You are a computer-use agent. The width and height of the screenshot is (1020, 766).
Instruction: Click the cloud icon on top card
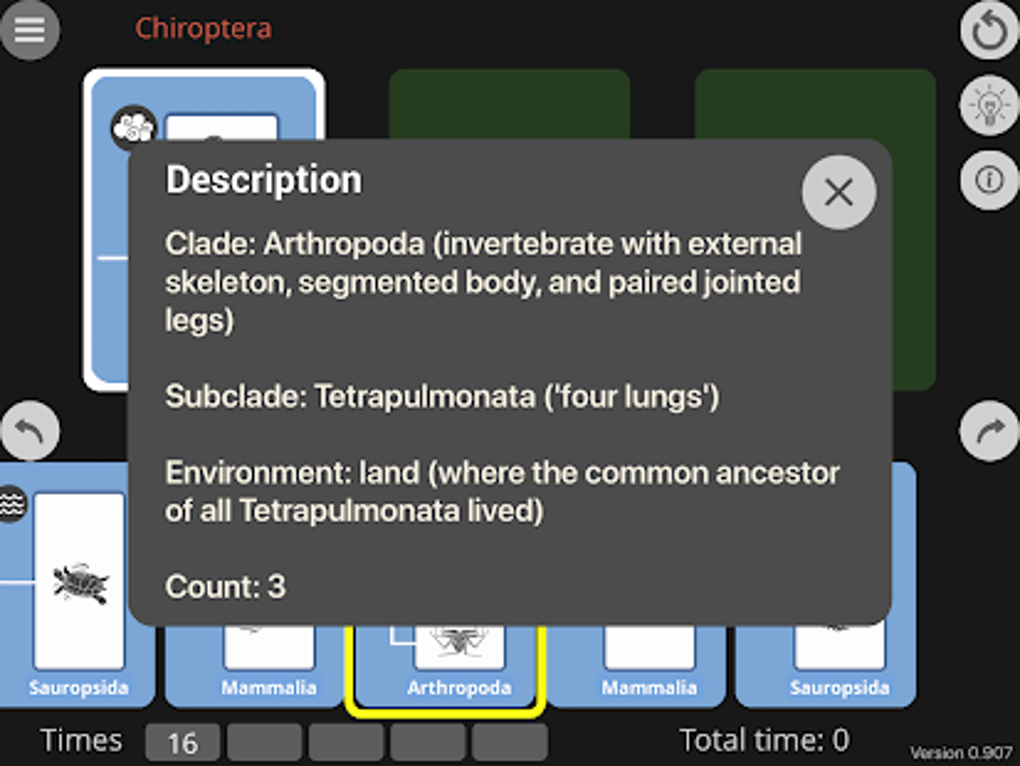click(x=133, y=128)
